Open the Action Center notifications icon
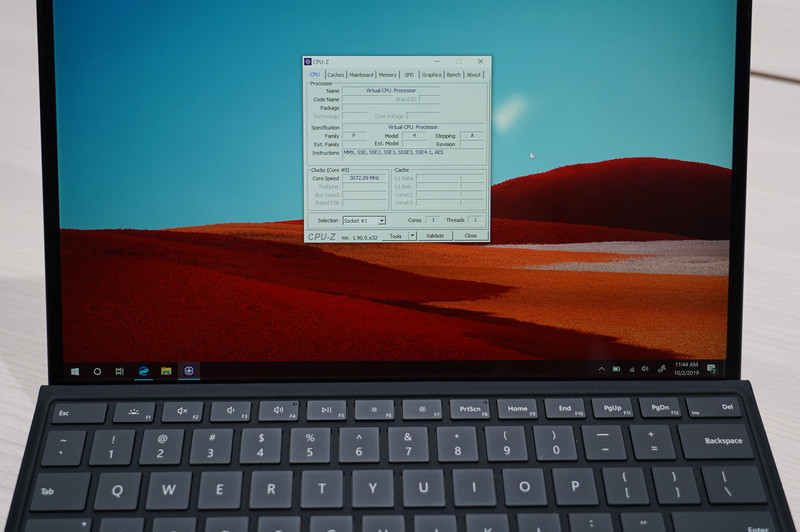 coord(712,368)
